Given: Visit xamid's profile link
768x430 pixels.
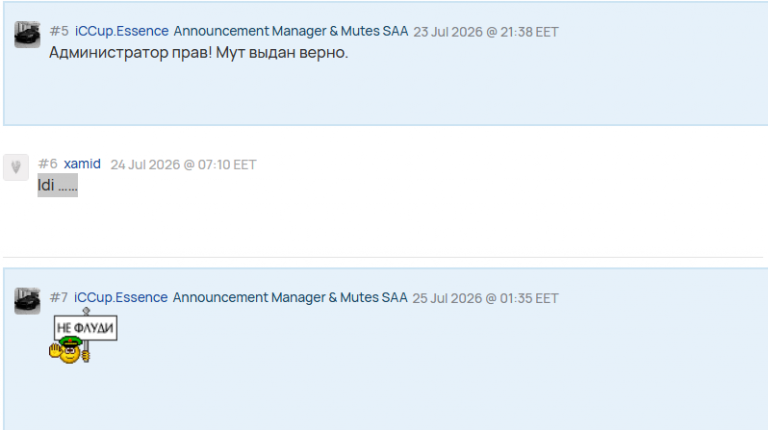Looking at the screenshot, I should coord(82,164).
